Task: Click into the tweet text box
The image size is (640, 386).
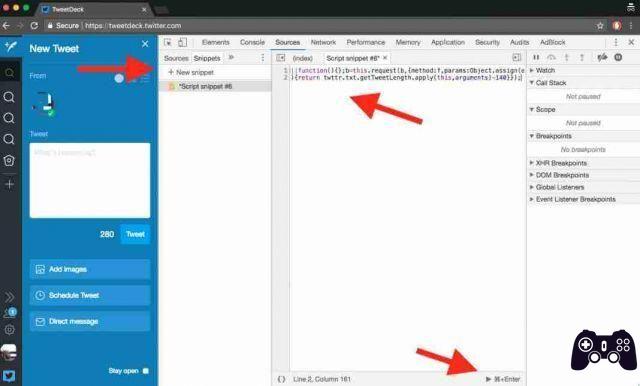Action: [x=90, y=180]
